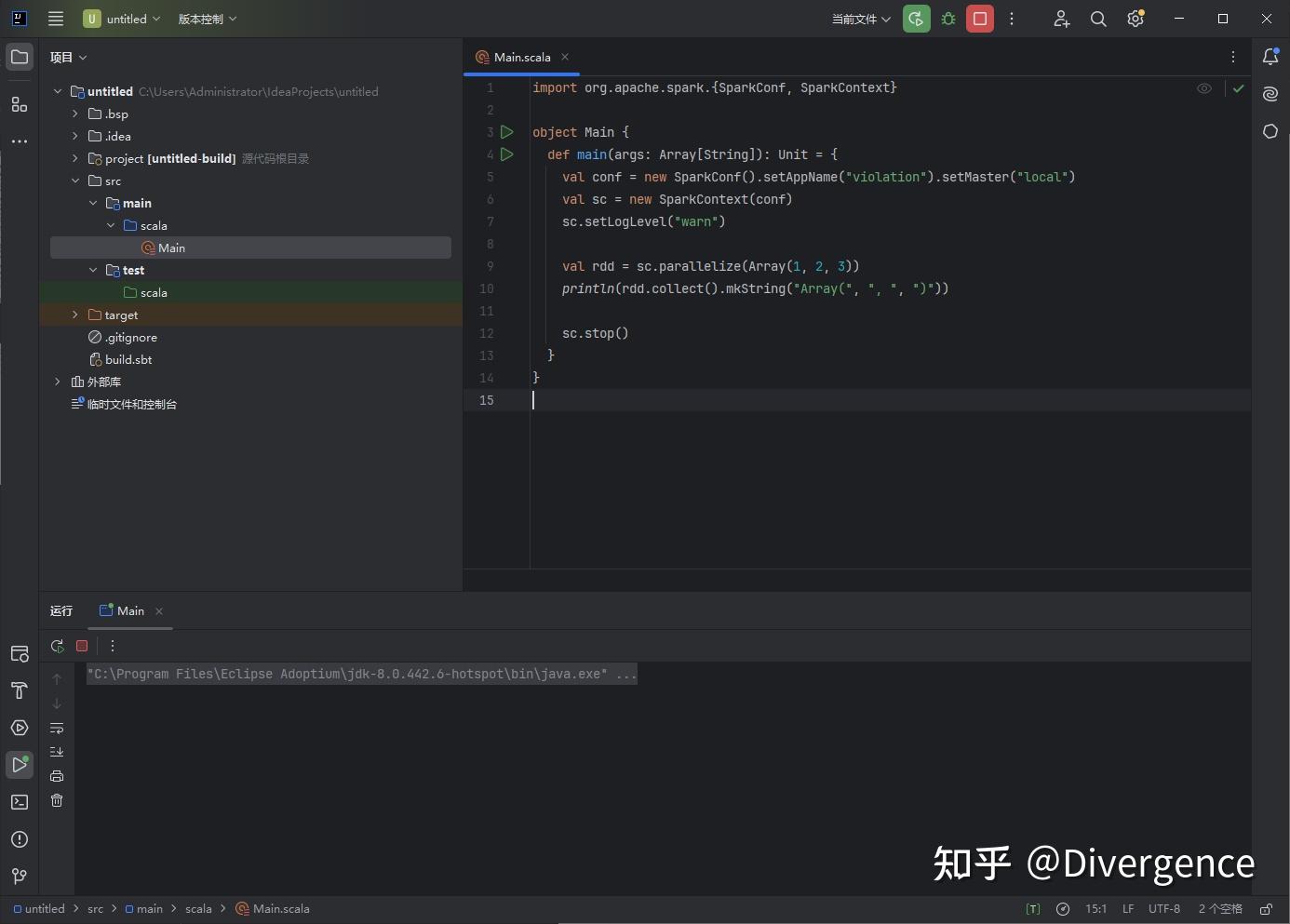Open the main hamburger menu
This screenshot has height=924, width=1290.
[x=55, y=19]
